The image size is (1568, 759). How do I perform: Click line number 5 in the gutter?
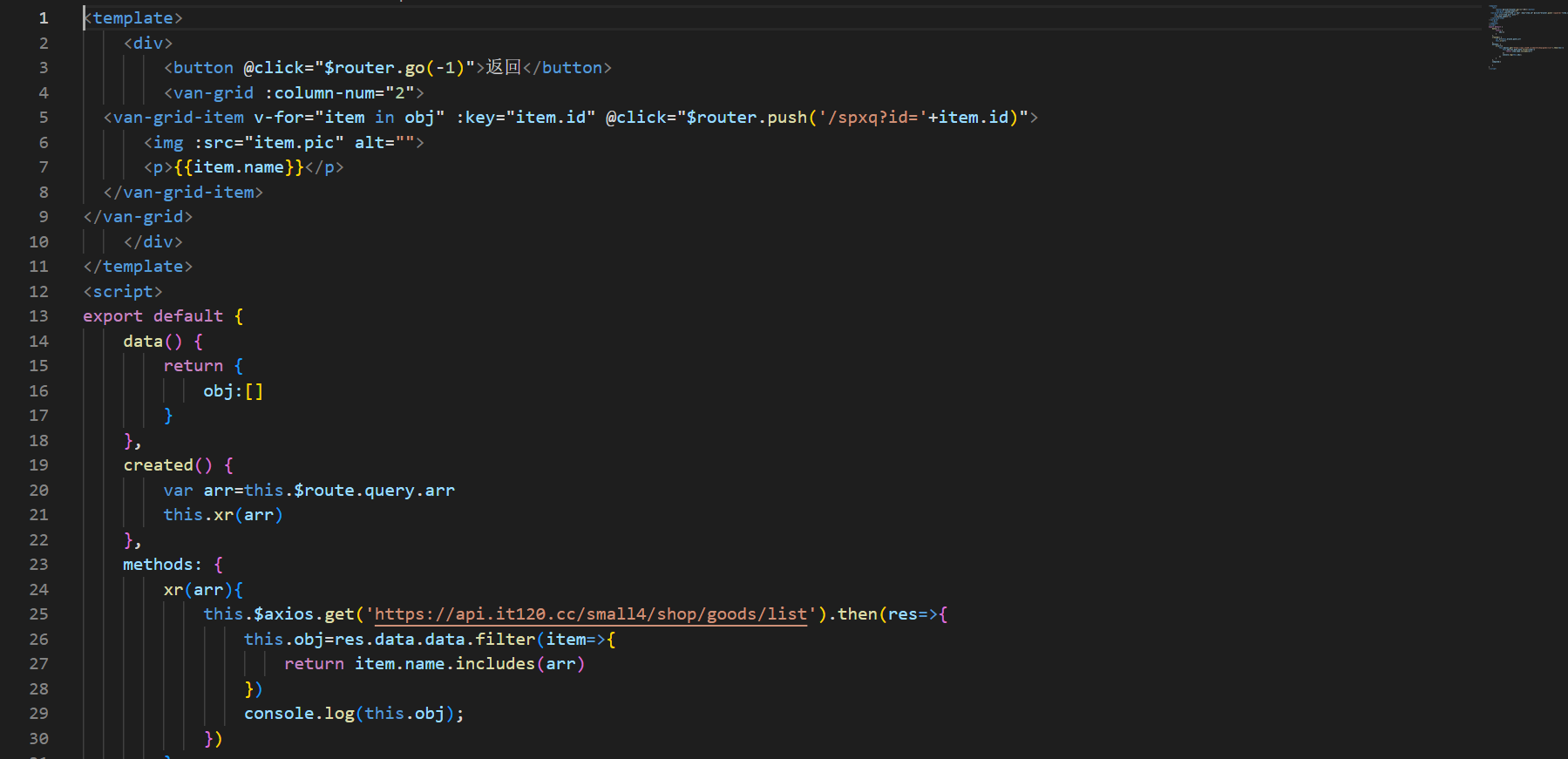pyautogui.click(x=43, y=118)
